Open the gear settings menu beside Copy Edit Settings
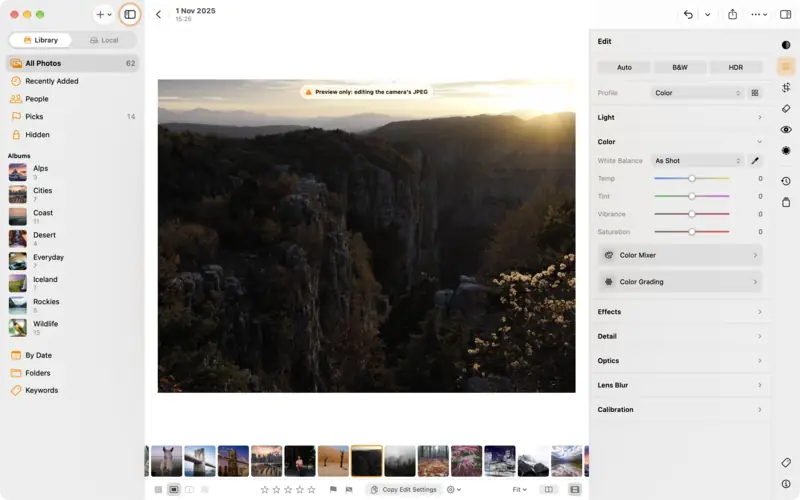800x500 pixels. (x=454, y=490)
